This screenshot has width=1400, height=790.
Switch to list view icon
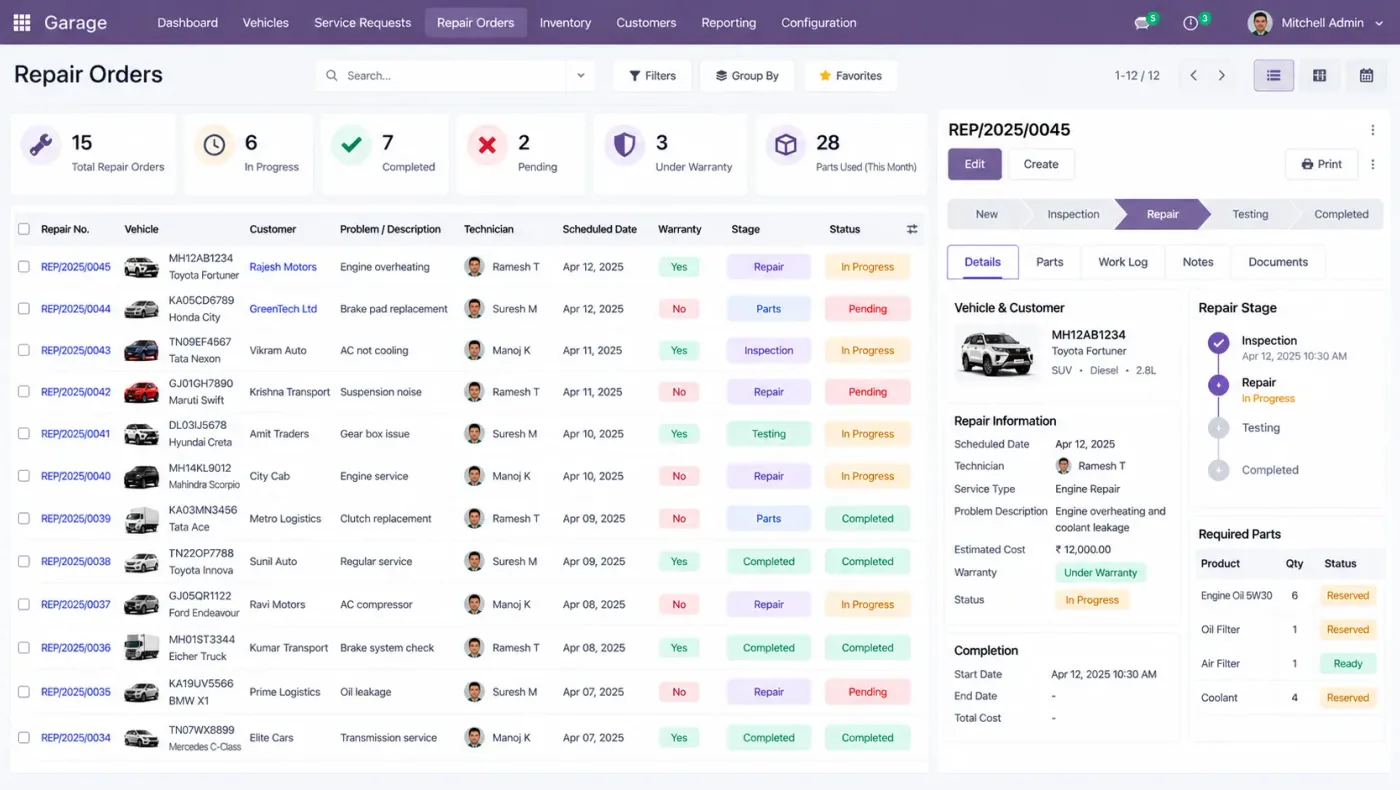pyautogui.click(x=1274, y=75)
